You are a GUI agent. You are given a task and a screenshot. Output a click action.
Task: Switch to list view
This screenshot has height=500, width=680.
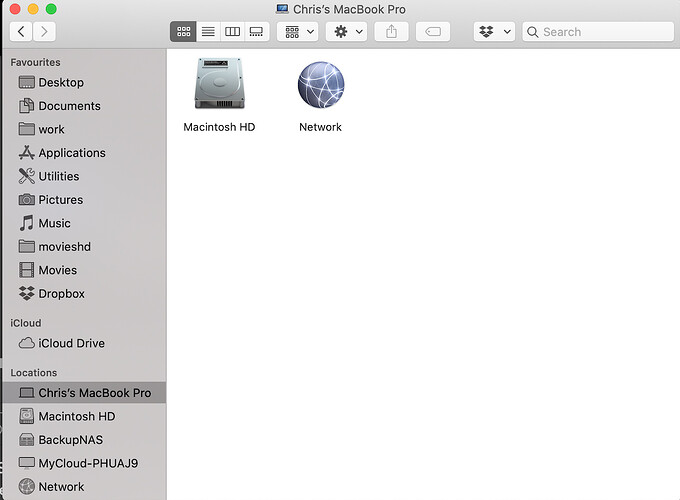(208, 32)
